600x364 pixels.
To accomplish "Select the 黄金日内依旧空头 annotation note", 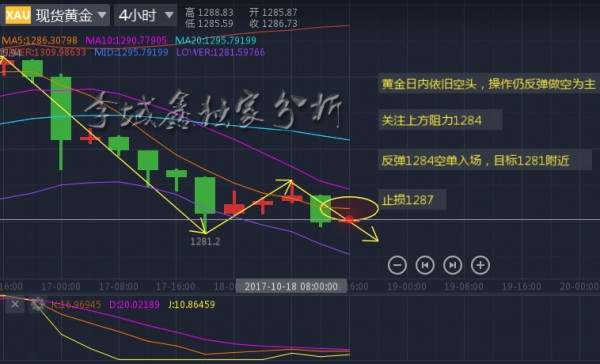I will point(489,84).
